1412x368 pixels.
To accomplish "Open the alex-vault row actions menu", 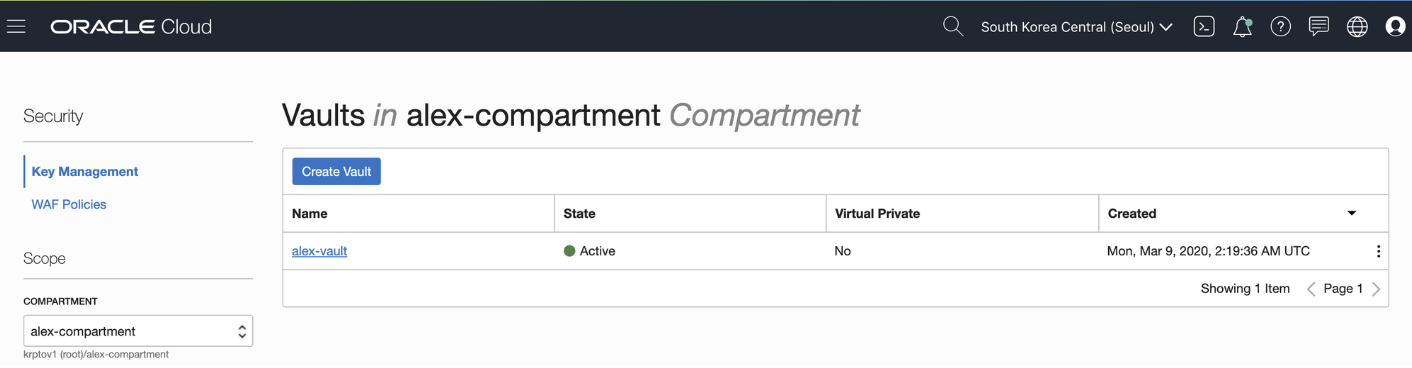I will pyautogui.click(x=1378, y=252).
